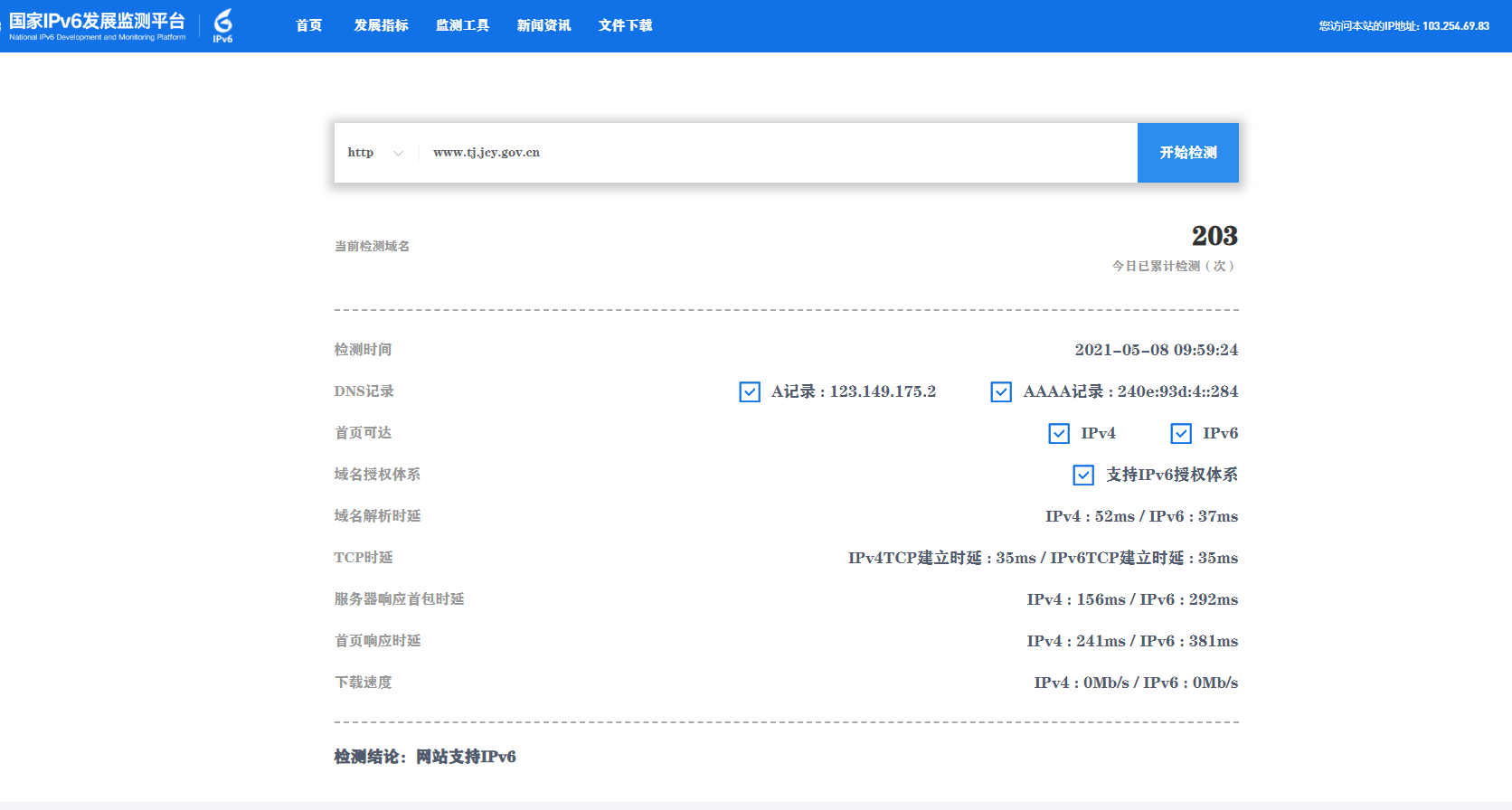
Task: Click the 203 daily detection count
Action: [x=1214, y=236]
